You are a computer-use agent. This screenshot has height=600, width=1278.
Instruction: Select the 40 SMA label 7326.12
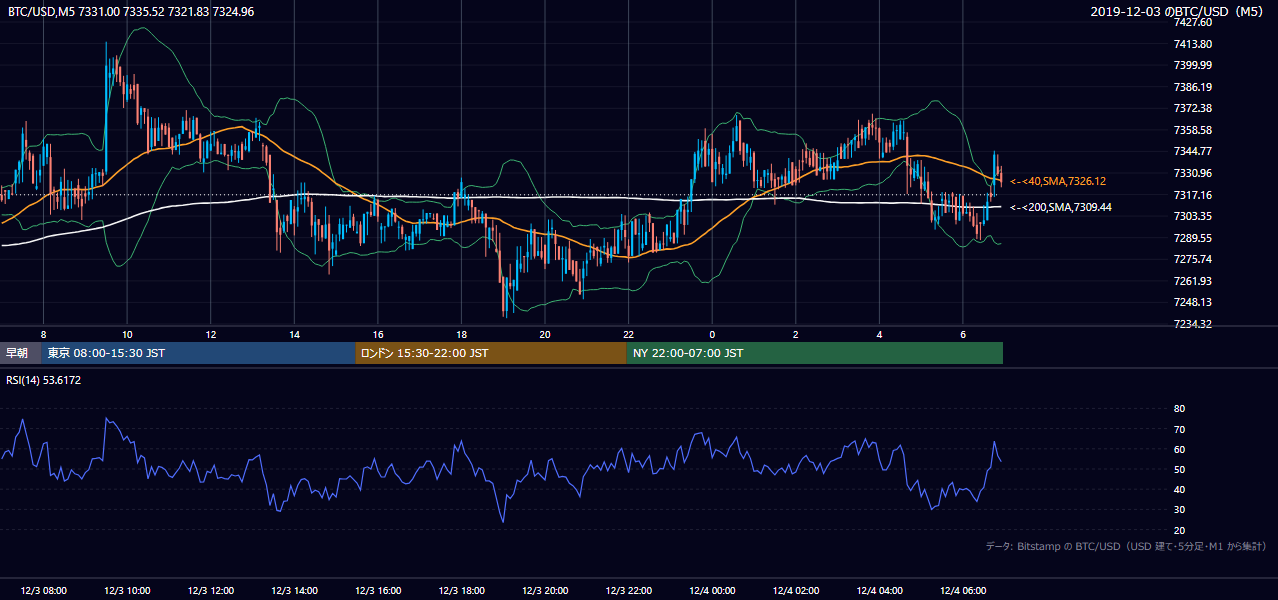[x=1059, y=181]
